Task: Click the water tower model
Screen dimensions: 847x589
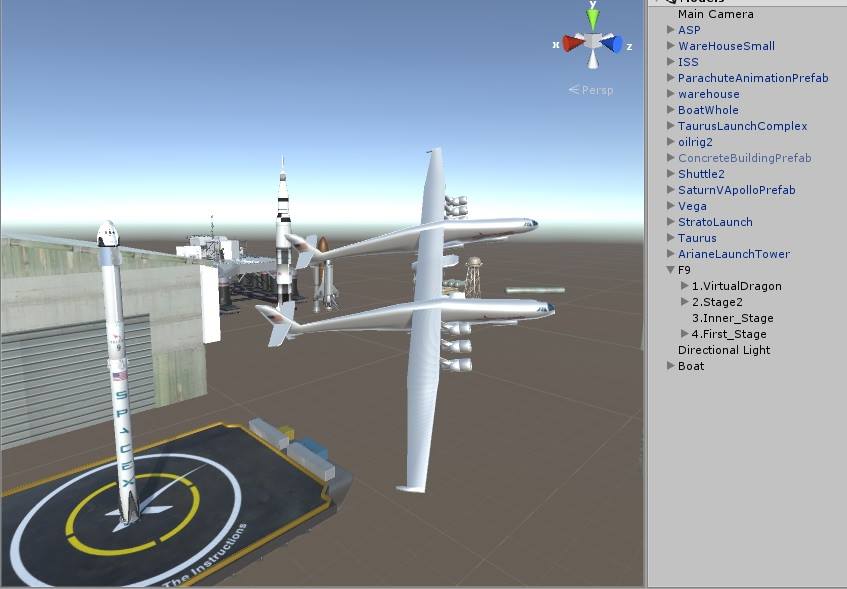Action: (x=473, y=277)
